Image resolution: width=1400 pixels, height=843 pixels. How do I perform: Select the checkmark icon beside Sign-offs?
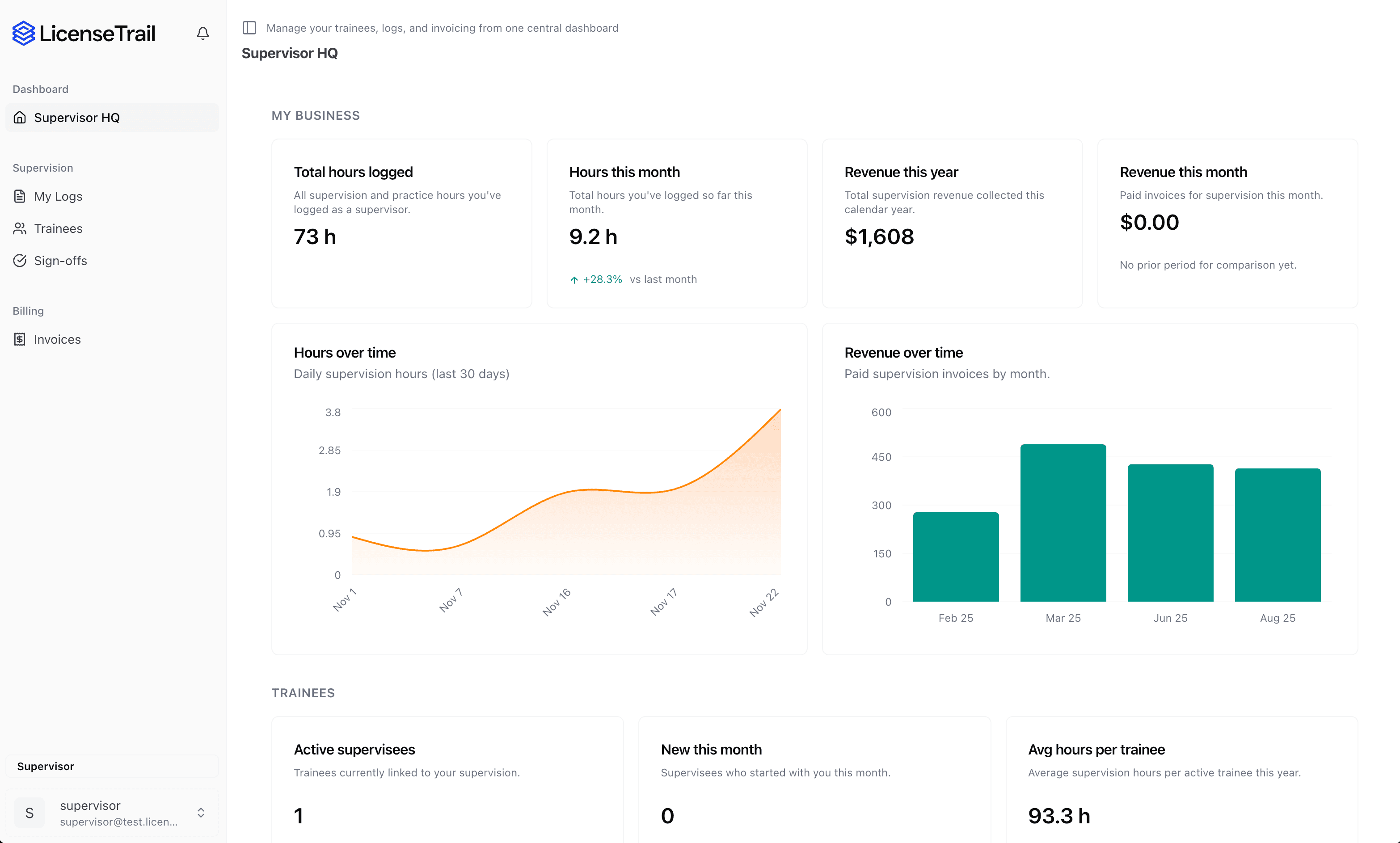[19, 261]
